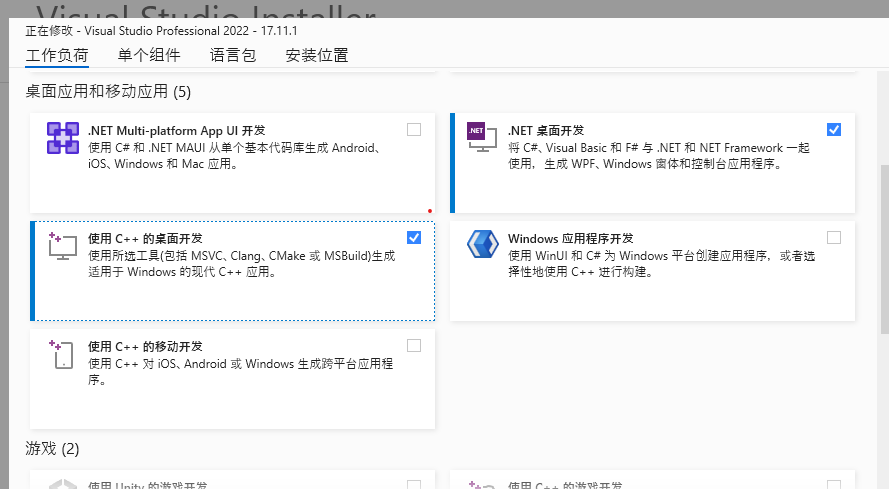The height and width of the screenshot is (489, 889).
Task: Open the 语言包 tab
Action: (233, 55)
